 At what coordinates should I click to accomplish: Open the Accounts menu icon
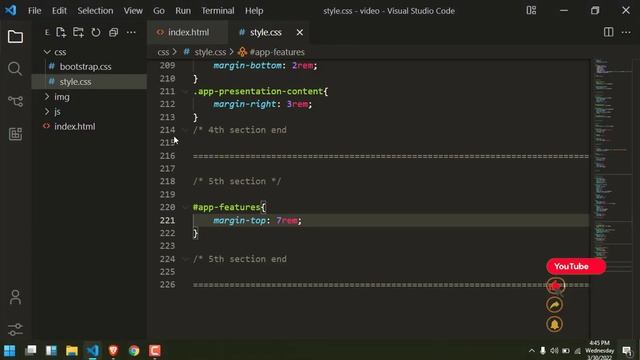[x=15, y=297]
